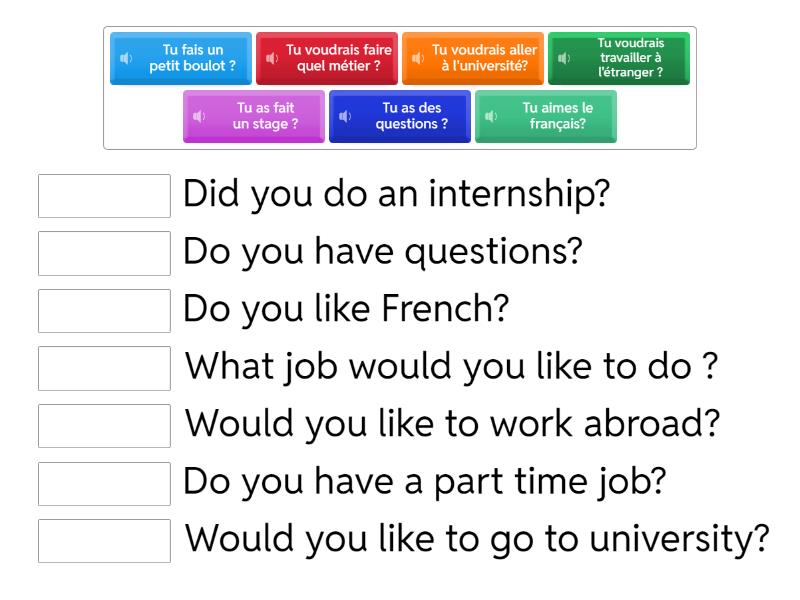This screenshot has height=600, width=800.
Task: Click answer box beside 'Do you have questions?'
Action: tap(104, 253)
